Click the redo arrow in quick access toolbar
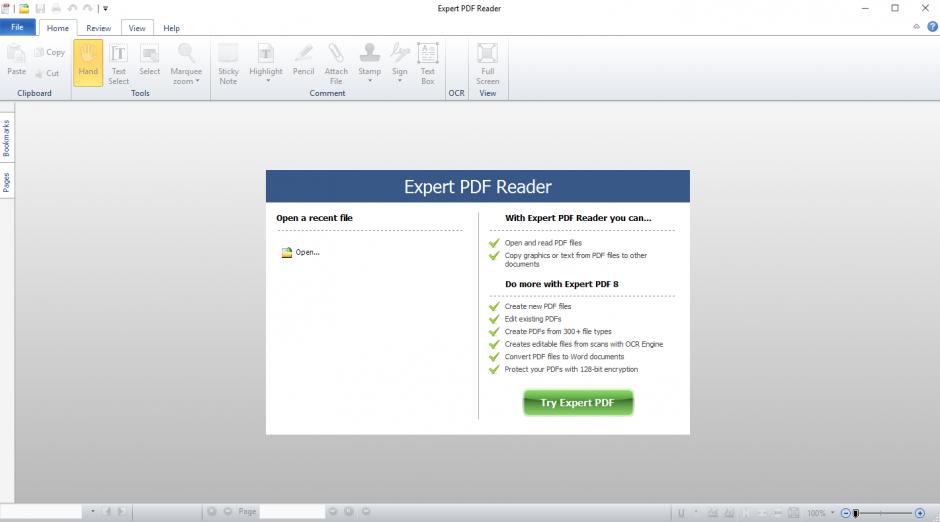This screenshot has height=522, width=940. pos(88,8)
